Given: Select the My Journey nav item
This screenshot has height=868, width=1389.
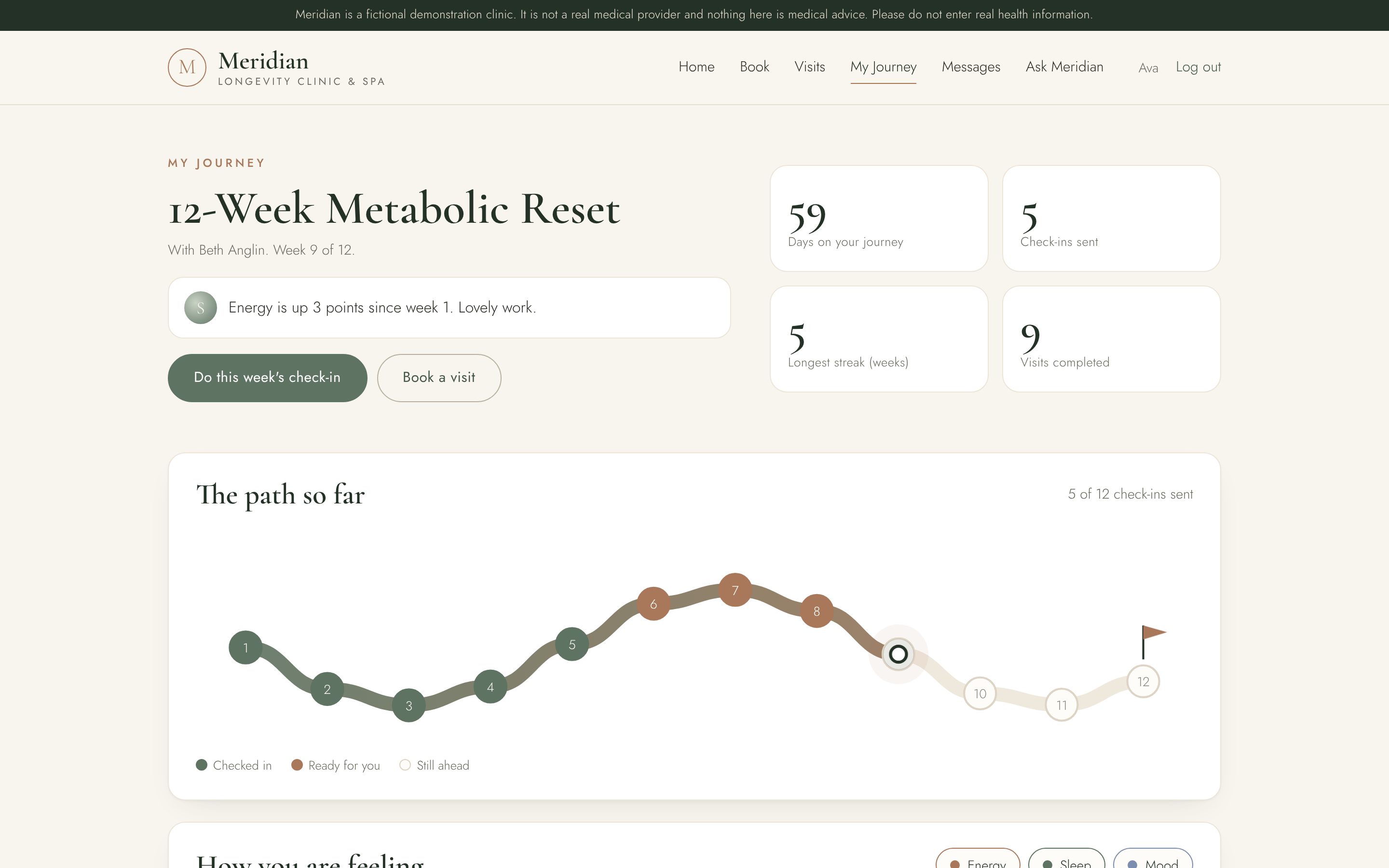Looking at the screenshot, I should 884,68.
